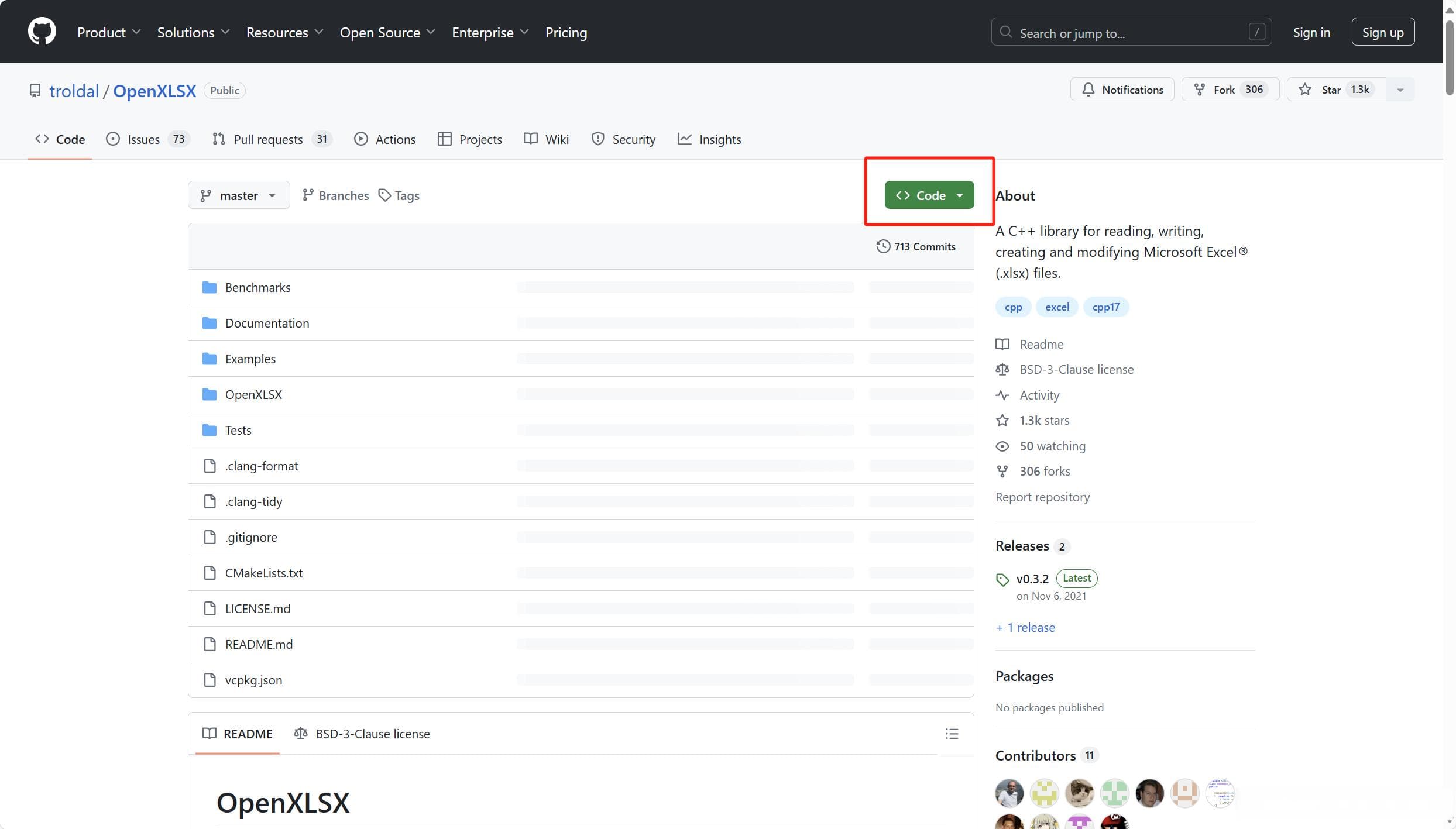Expand the Resources menu
The image size is (1456, 829).
284,32
